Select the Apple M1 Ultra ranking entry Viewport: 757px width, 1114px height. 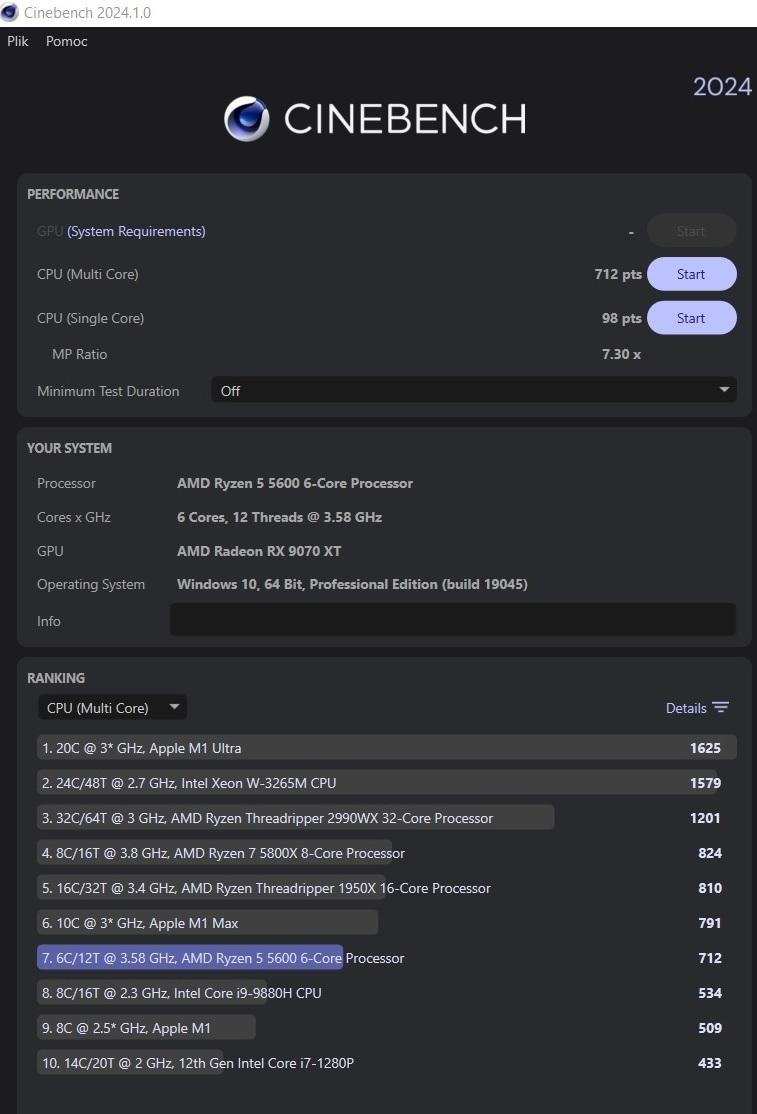point(386,748)
